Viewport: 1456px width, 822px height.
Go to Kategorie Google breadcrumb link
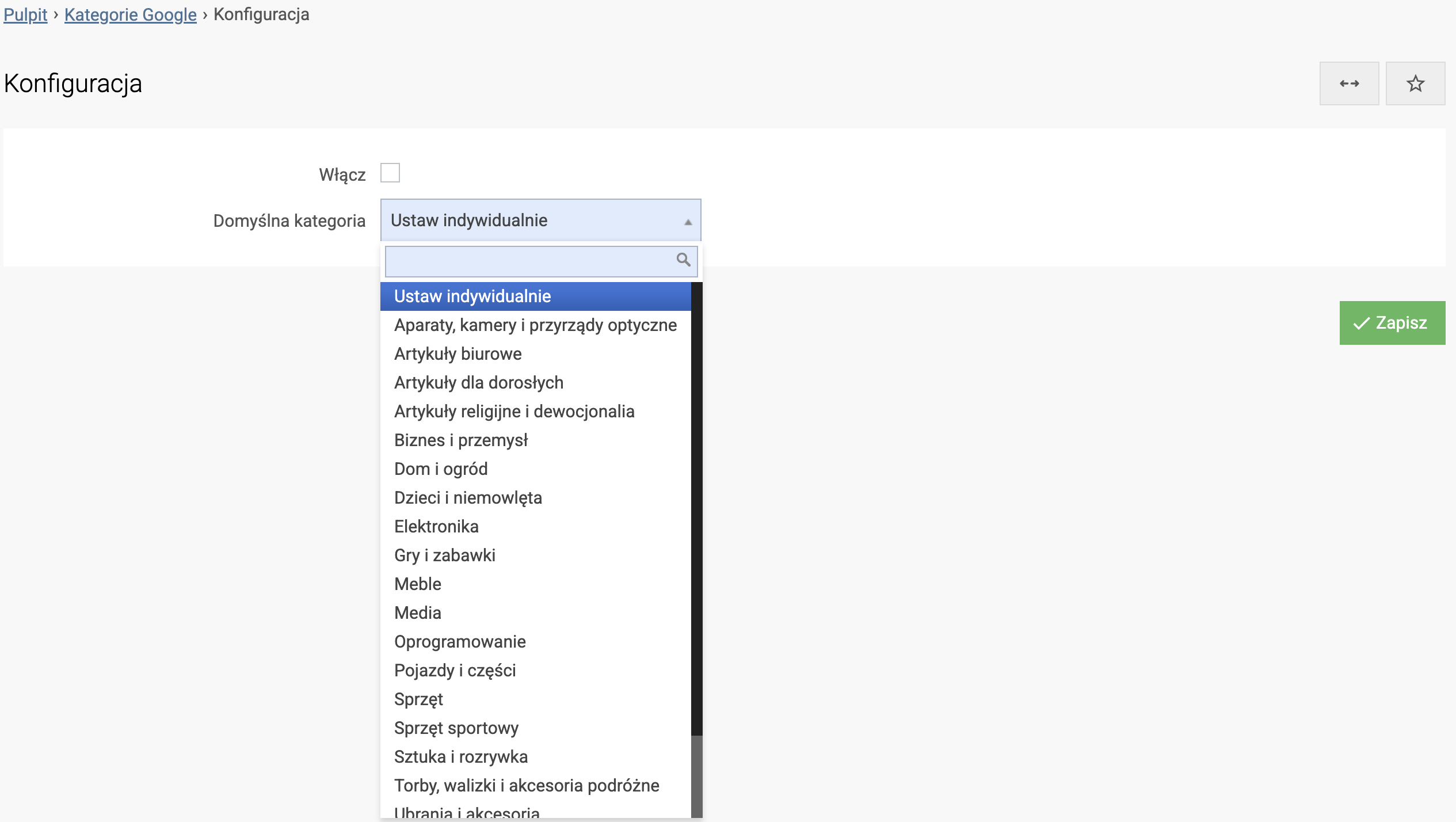click(x=130, y=14)
